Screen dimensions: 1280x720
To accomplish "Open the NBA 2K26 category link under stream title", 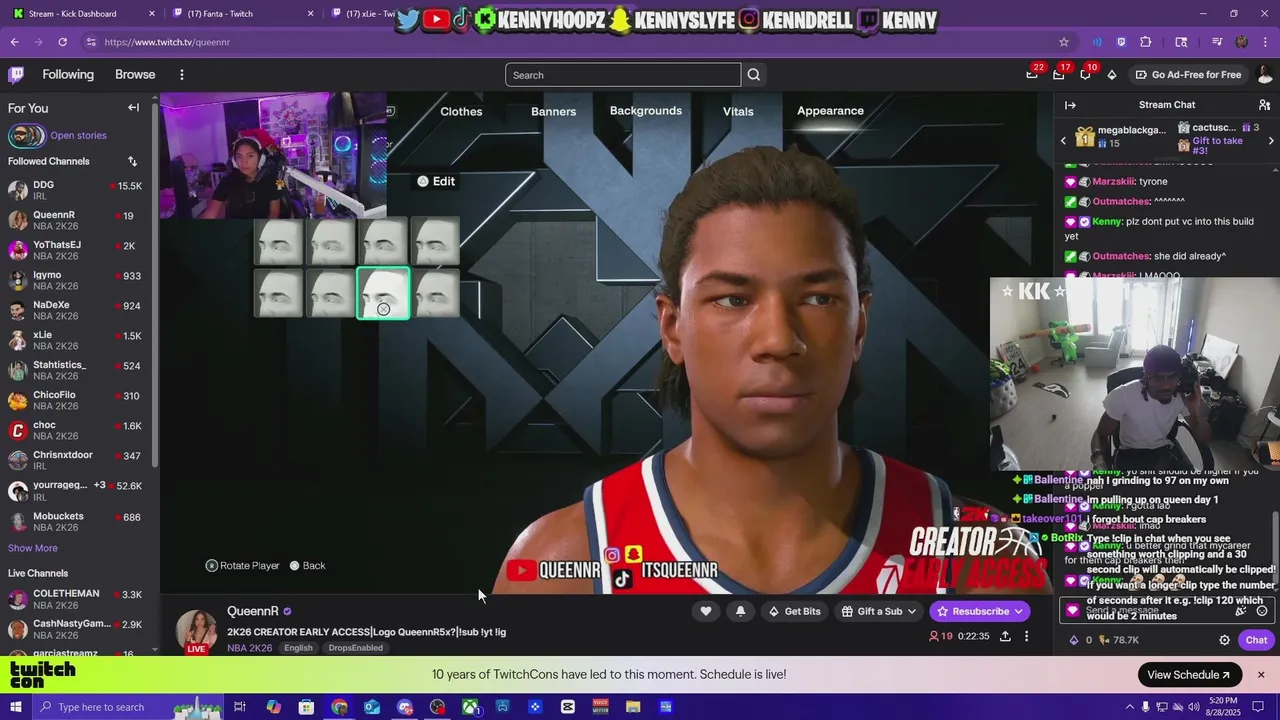I will pos(249,648).
